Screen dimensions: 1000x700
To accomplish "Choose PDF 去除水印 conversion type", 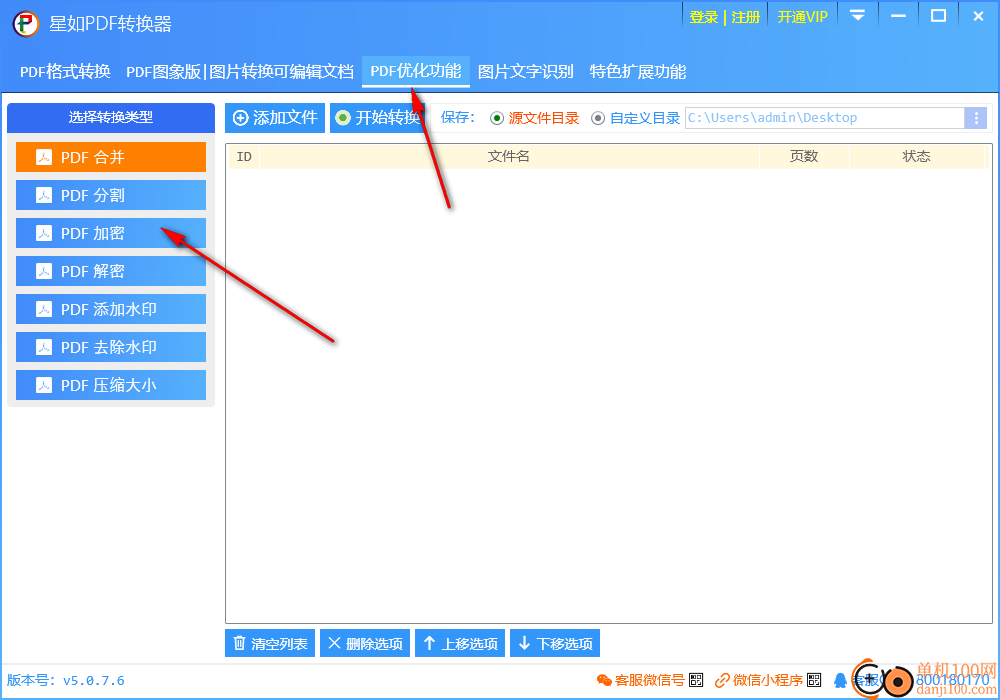I will coord(111,347).
